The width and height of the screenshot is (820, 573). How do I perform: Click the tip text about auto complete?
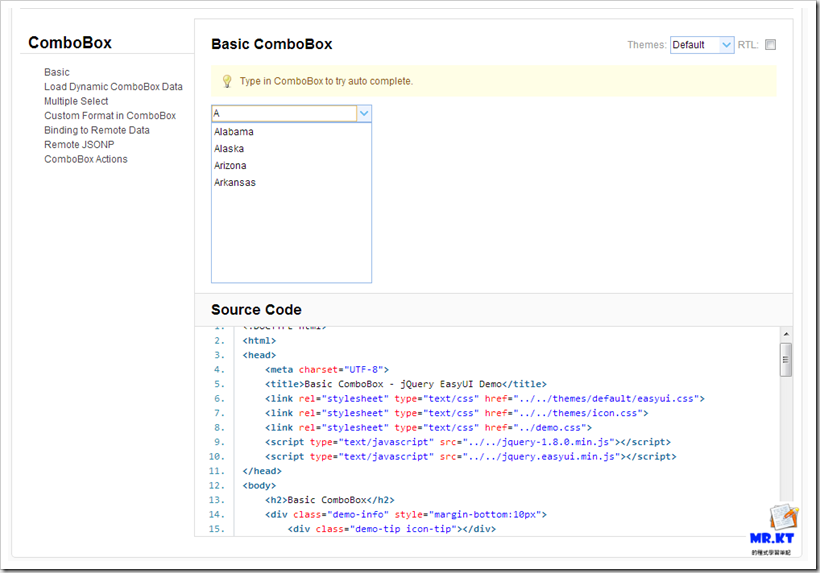(x=326, y=82)
